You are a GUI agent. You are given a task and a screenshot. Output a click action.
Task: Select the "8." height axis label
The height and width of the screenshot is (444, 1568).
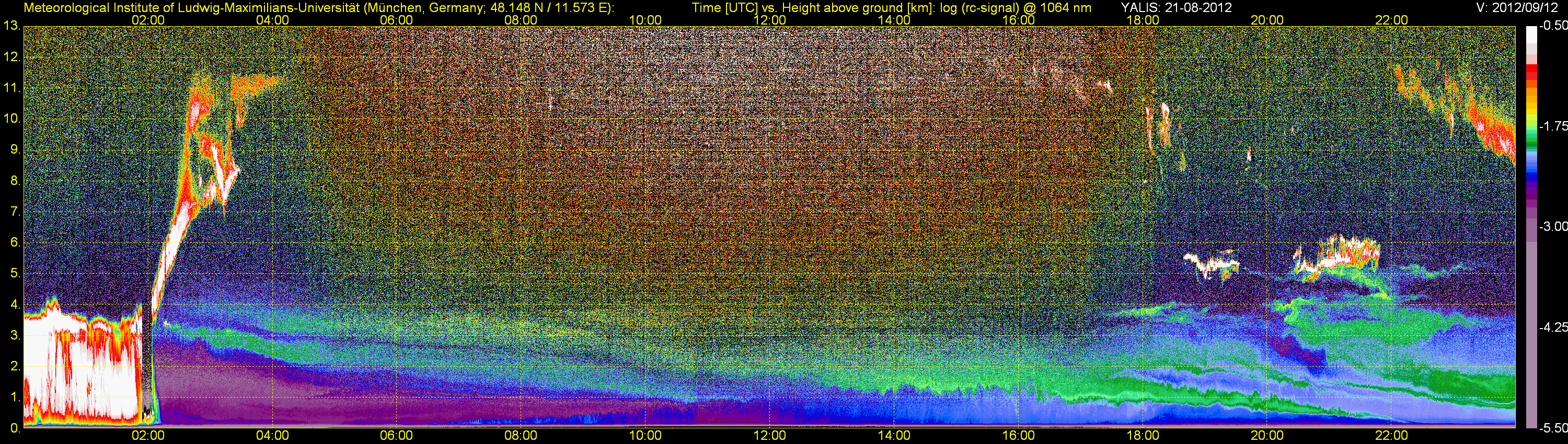coord(15,181)
